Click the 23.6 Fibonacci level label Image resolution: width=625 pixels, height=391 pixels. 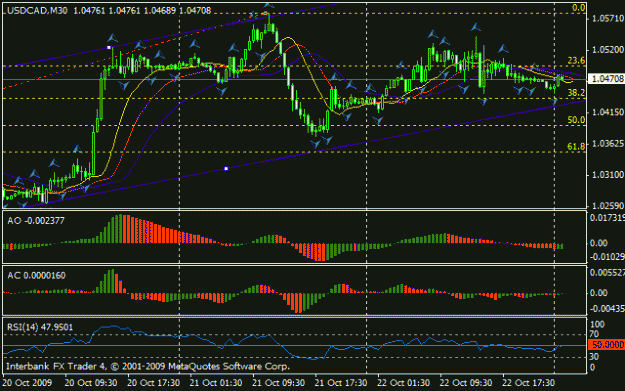(x=576, y=60)
